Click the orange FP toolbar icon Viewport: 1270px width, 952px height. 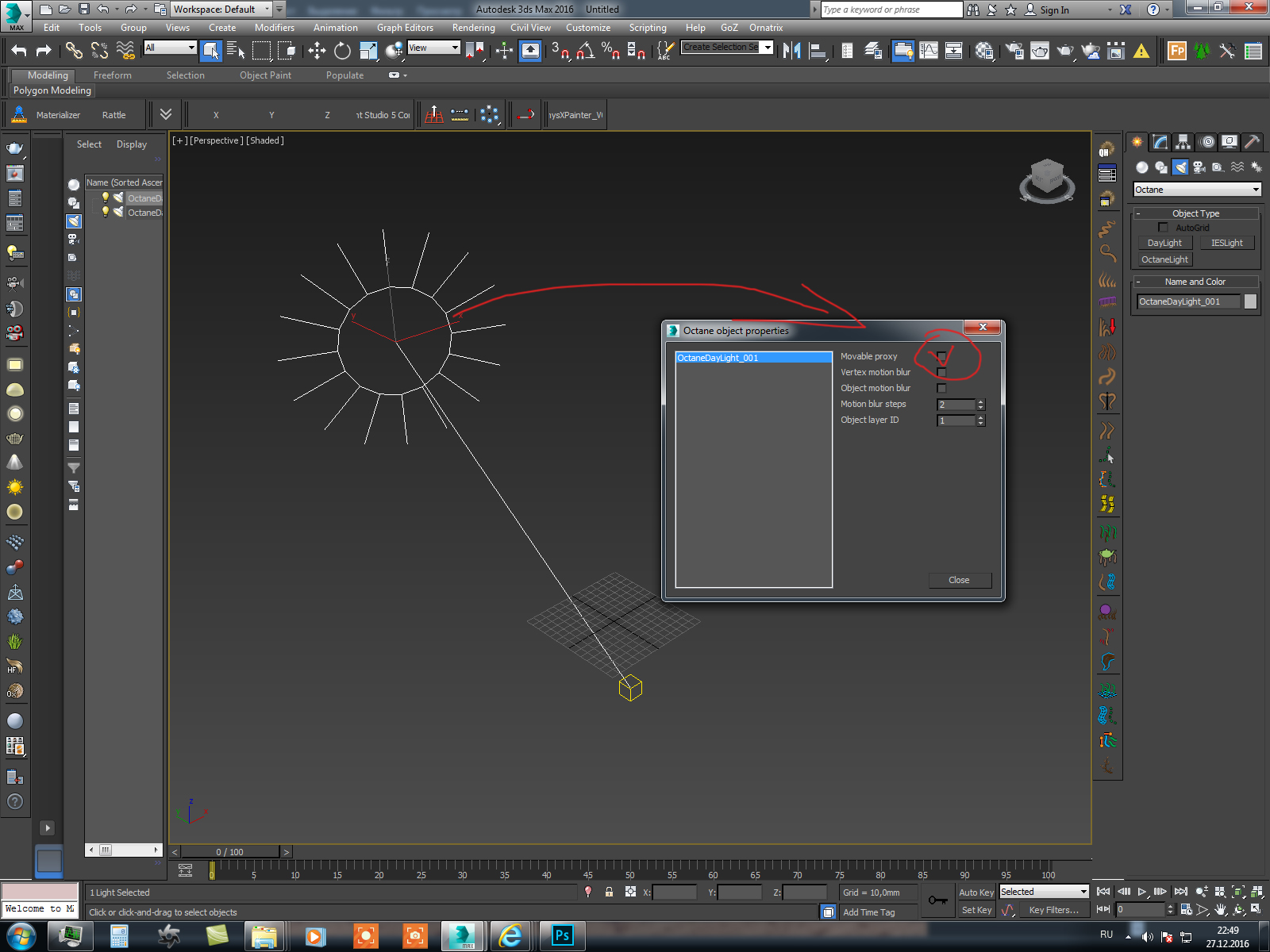1177,51
